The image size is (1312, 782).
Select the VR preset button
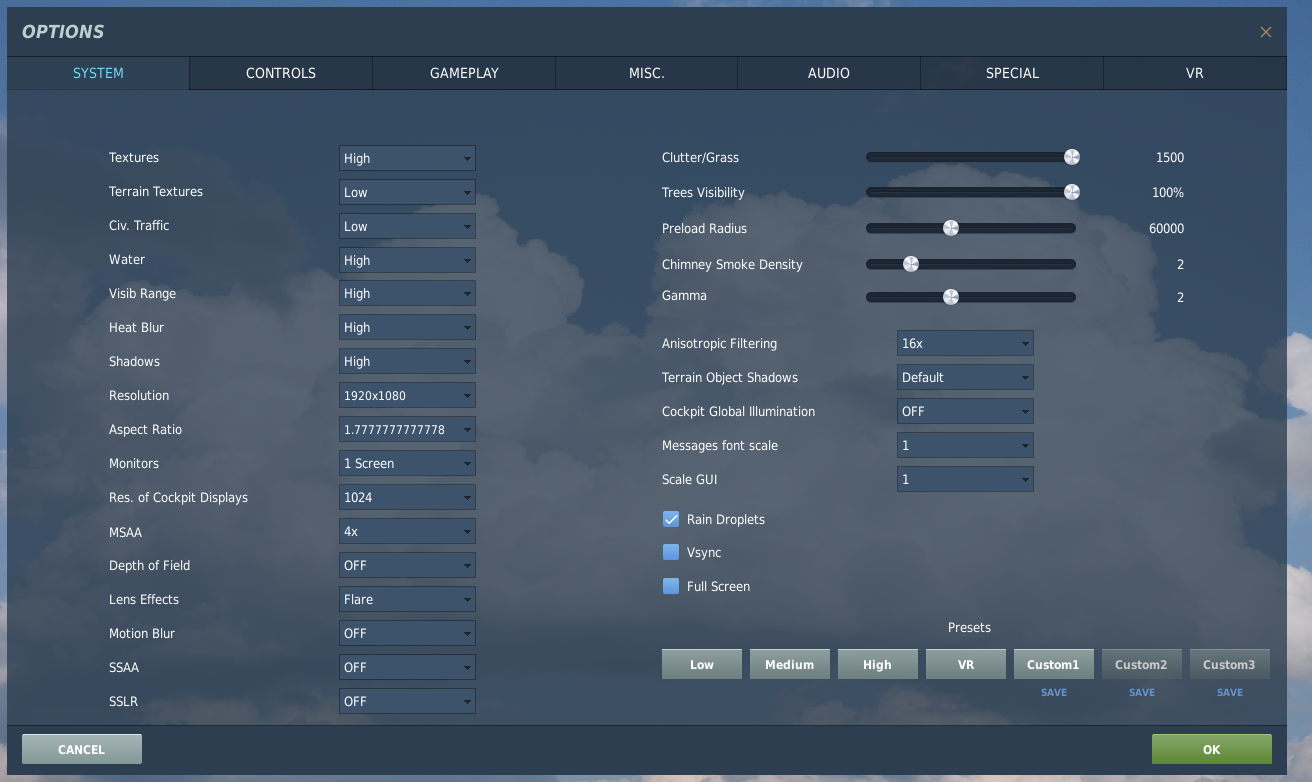(x=965, y=664)
